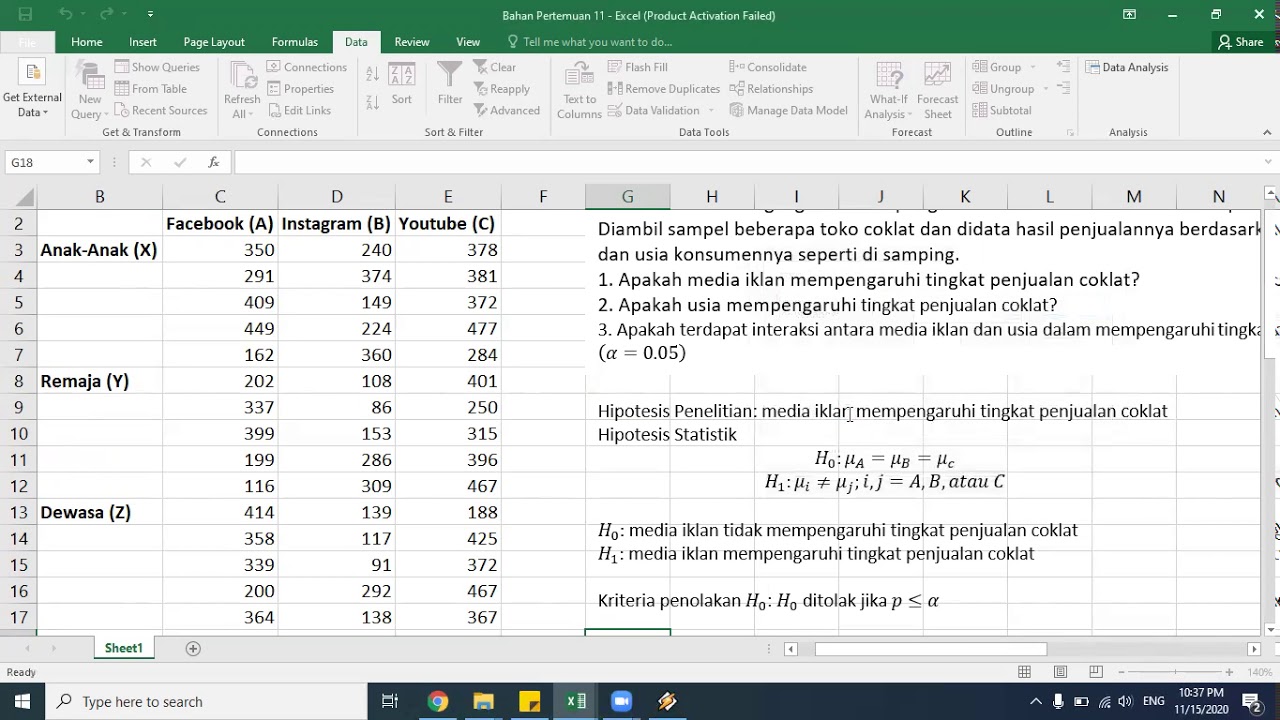Open Get External Data menu

[x=32, y=90]
